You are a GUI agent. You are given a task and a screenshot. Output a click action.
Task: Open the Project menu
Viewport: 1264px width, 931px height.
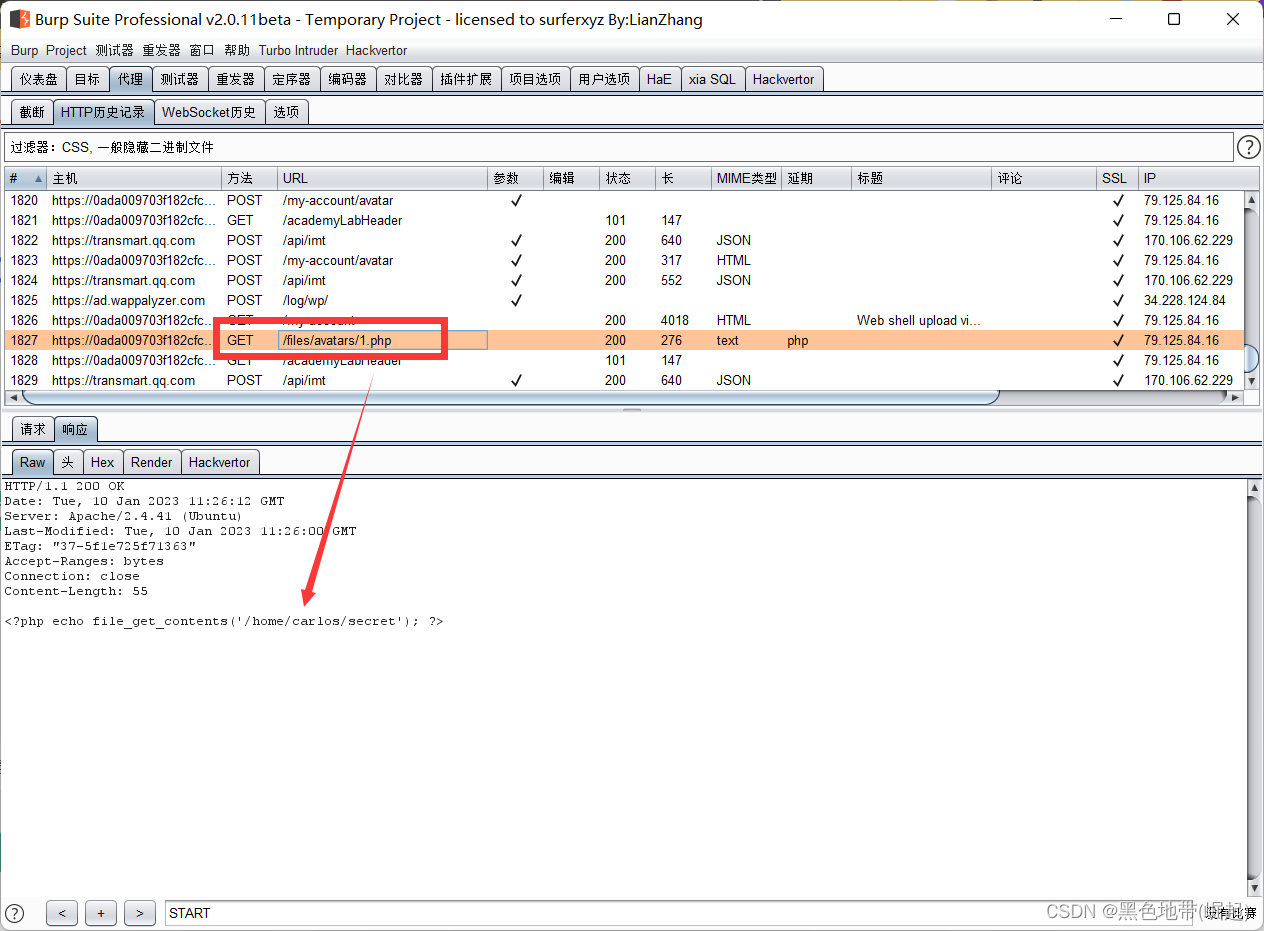(x=66, y=50)
